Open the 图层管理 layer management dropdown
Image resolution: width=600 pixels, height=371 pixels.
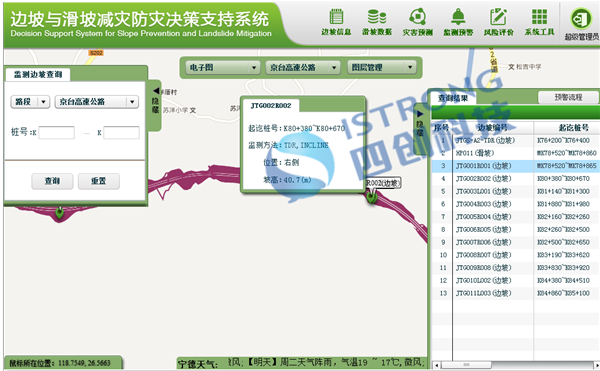pos(382,68)
